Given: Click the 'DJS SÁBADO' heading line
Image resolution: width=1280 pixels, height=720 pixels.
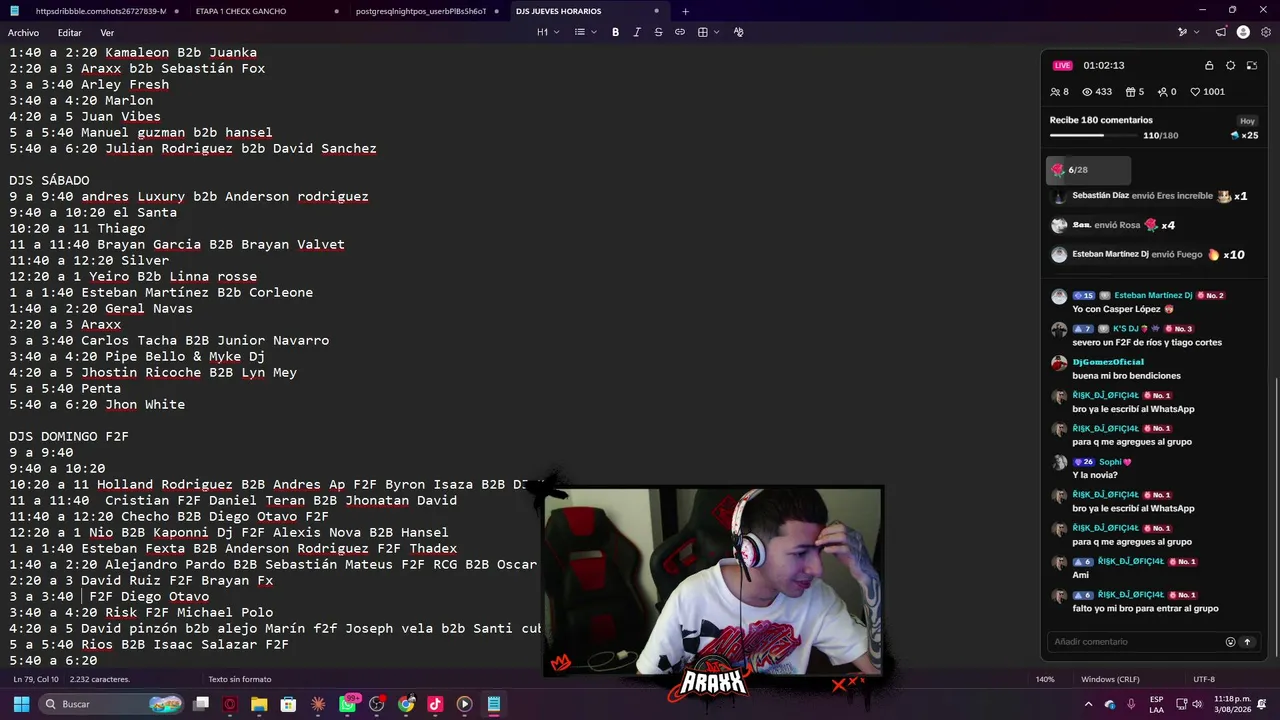Looking at the screenshot, I should (49, 181).
